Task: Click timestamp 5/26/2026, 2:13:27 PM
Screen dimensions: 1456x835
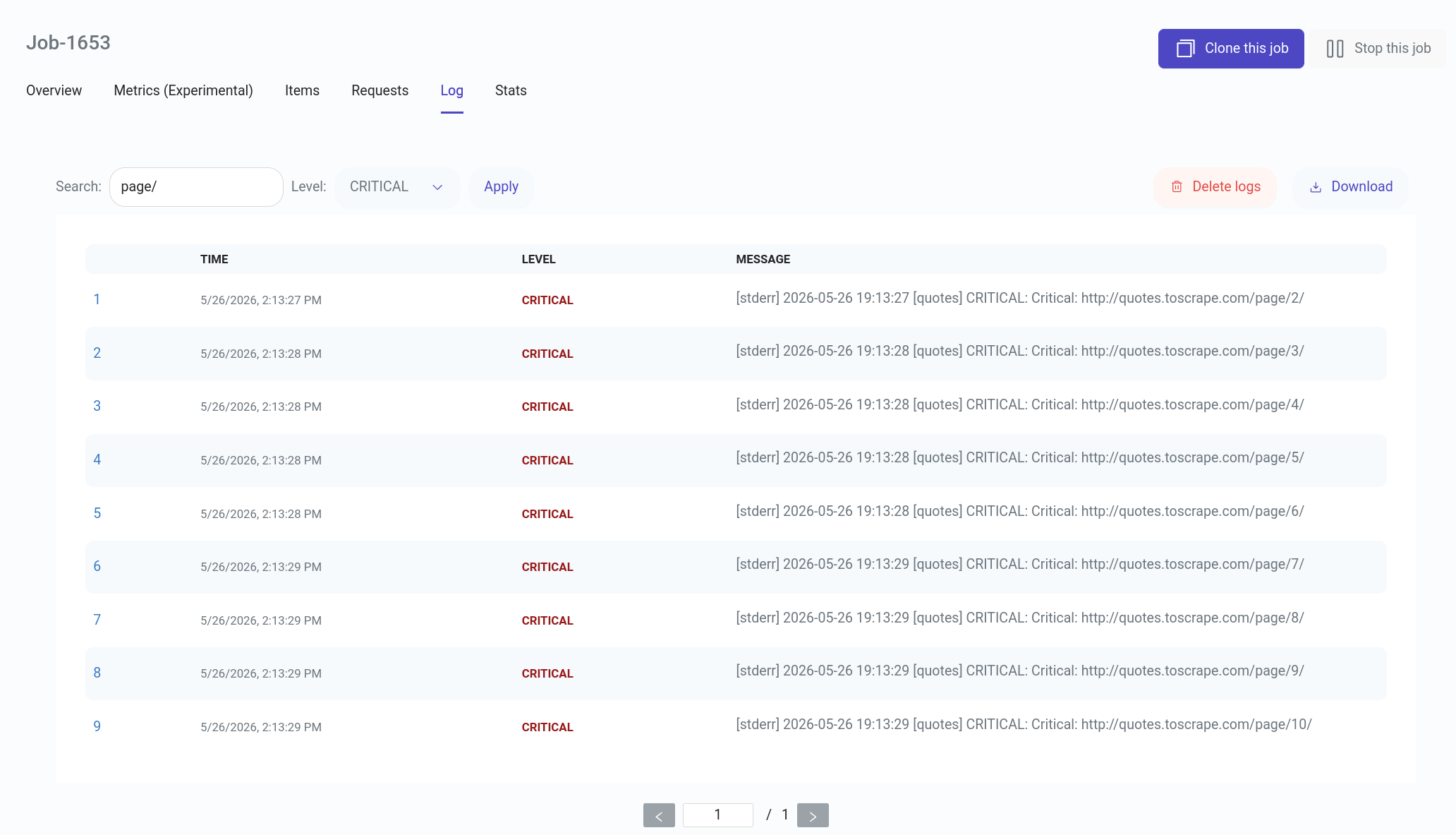Action: click(x=261, y=300)
